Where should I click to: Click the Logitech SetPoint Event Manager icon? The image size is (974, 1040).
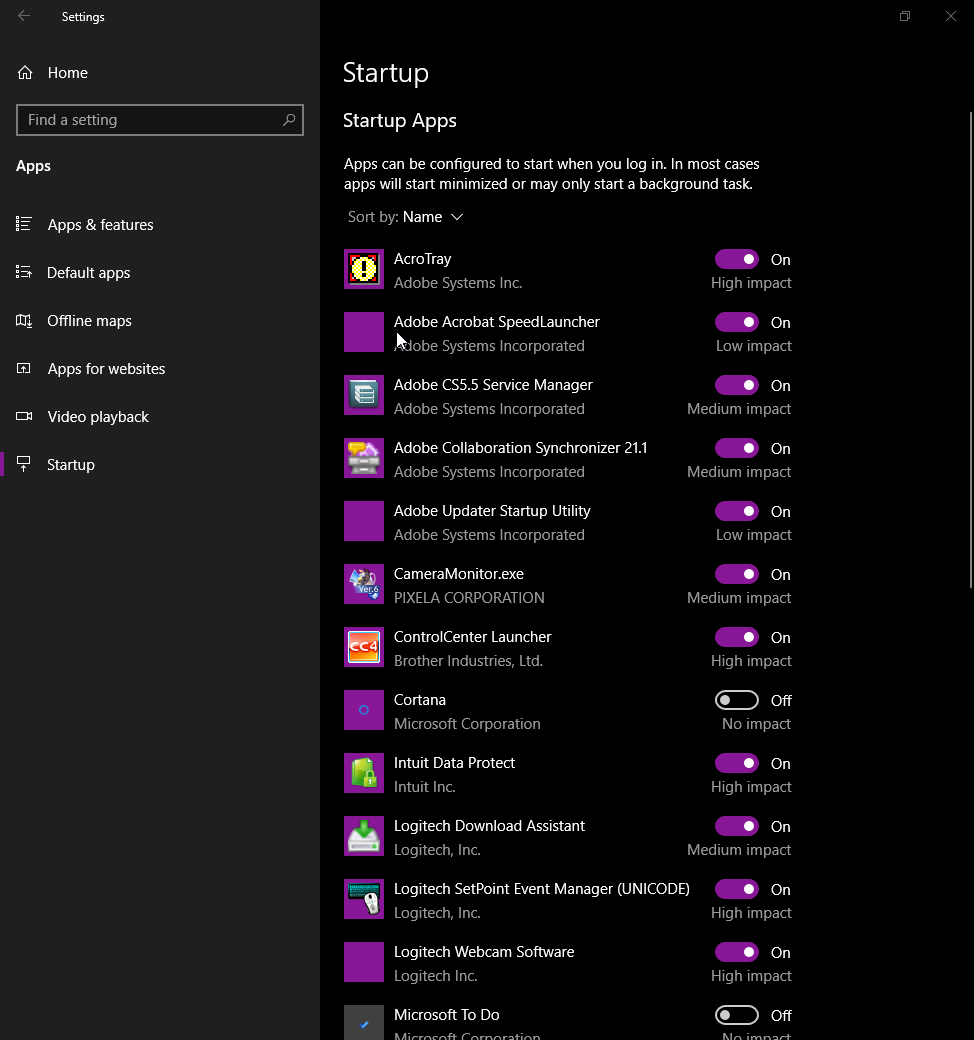click(364, 899)
